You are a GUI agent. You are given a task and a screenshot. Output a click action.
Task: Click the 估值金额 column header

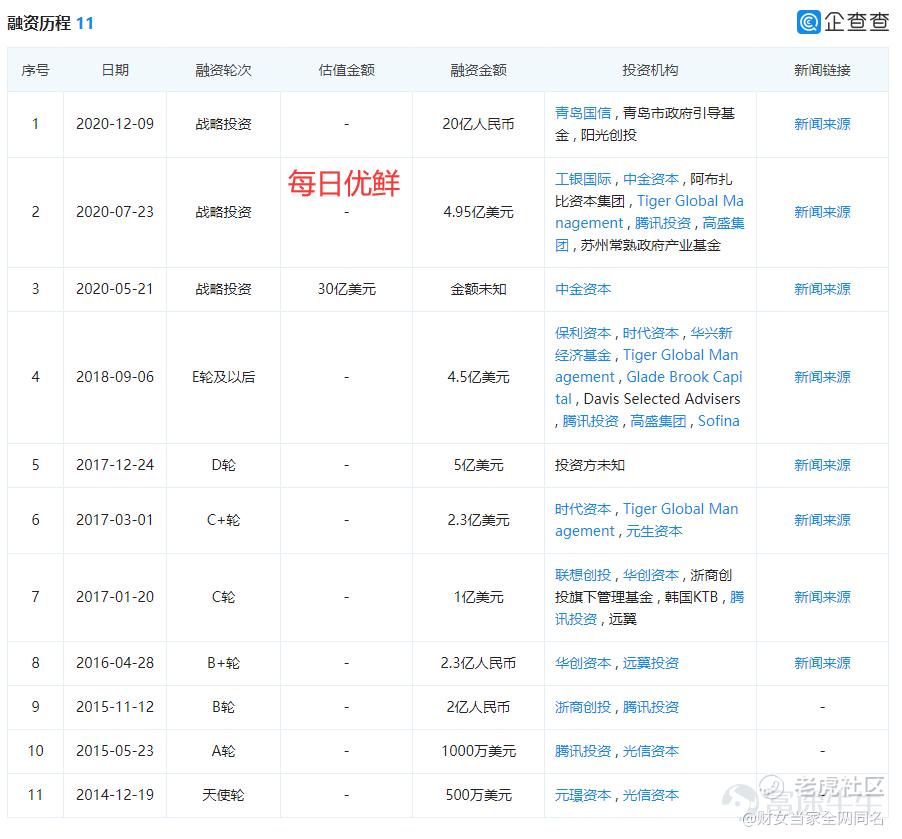pyautogui.click(x=346, y=71)
